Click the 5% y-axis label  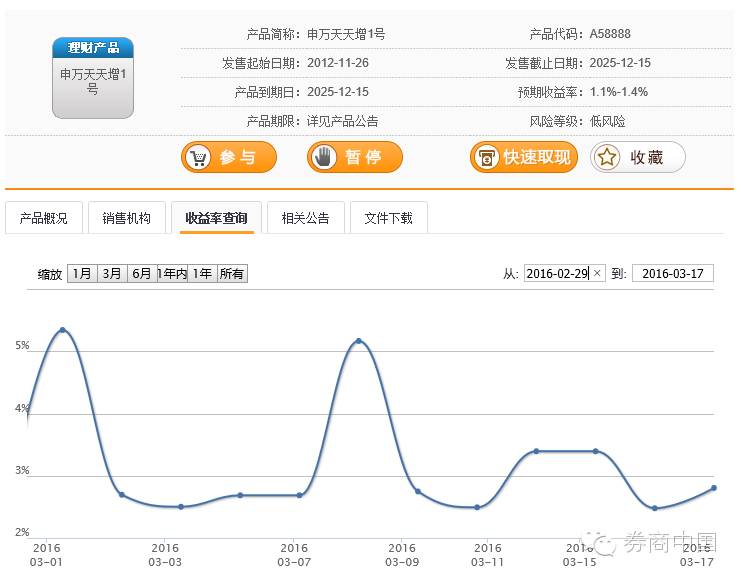click(22, 346)
